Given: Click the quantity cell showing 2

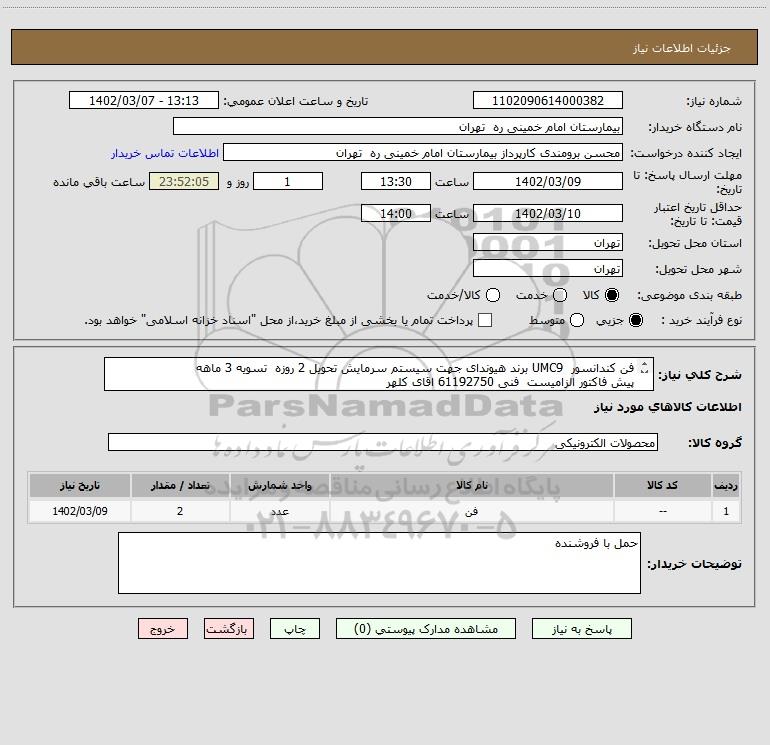Looking at the screenshot, I should coord(180,511).
